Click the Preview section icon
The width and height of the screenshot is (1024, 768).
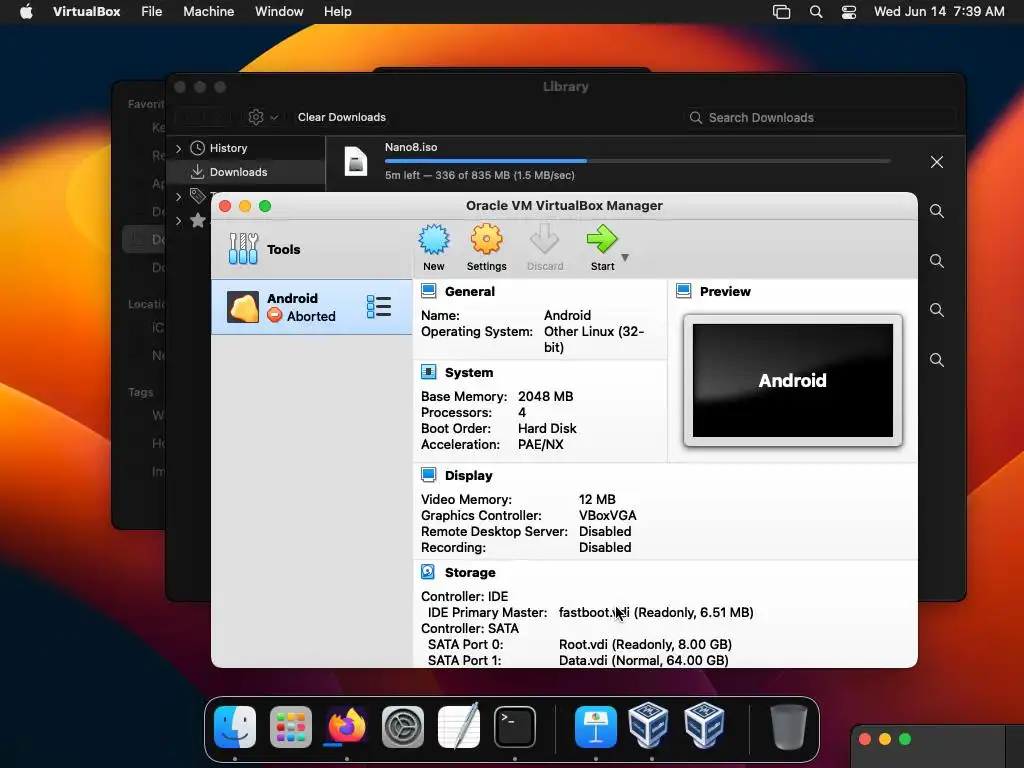pos(684,291)
